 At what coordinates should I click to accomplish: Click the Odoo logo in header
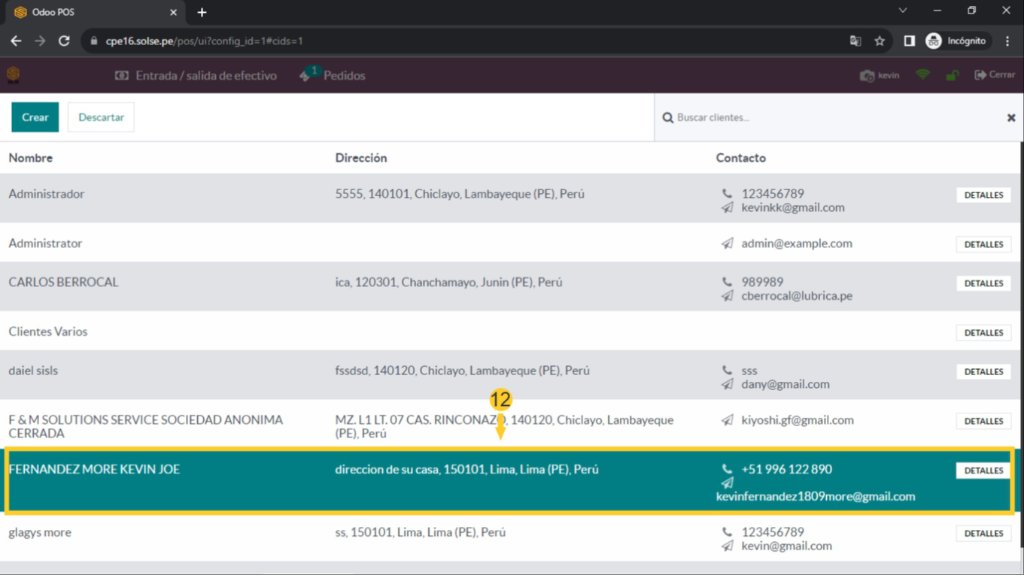(13, 75)
